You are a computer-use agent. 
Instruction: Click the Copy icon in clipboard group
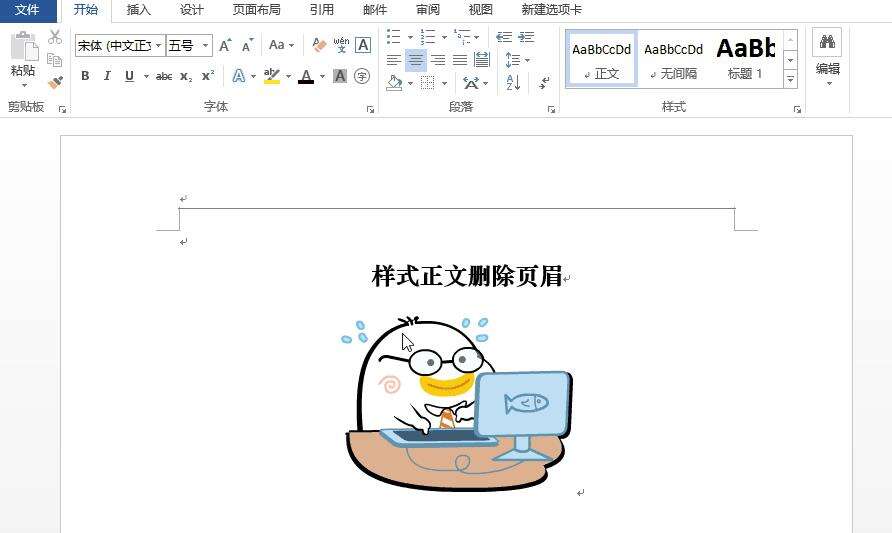tap(55, 60)
